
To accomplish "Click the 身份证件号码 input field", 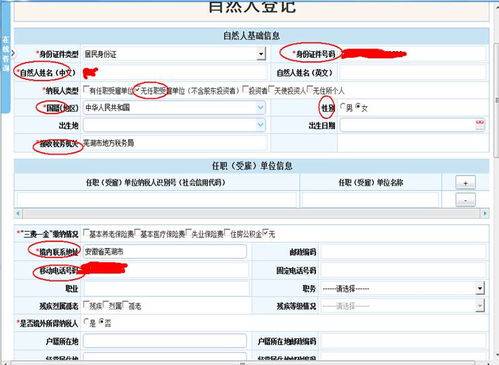I will [x=413, y=54].
